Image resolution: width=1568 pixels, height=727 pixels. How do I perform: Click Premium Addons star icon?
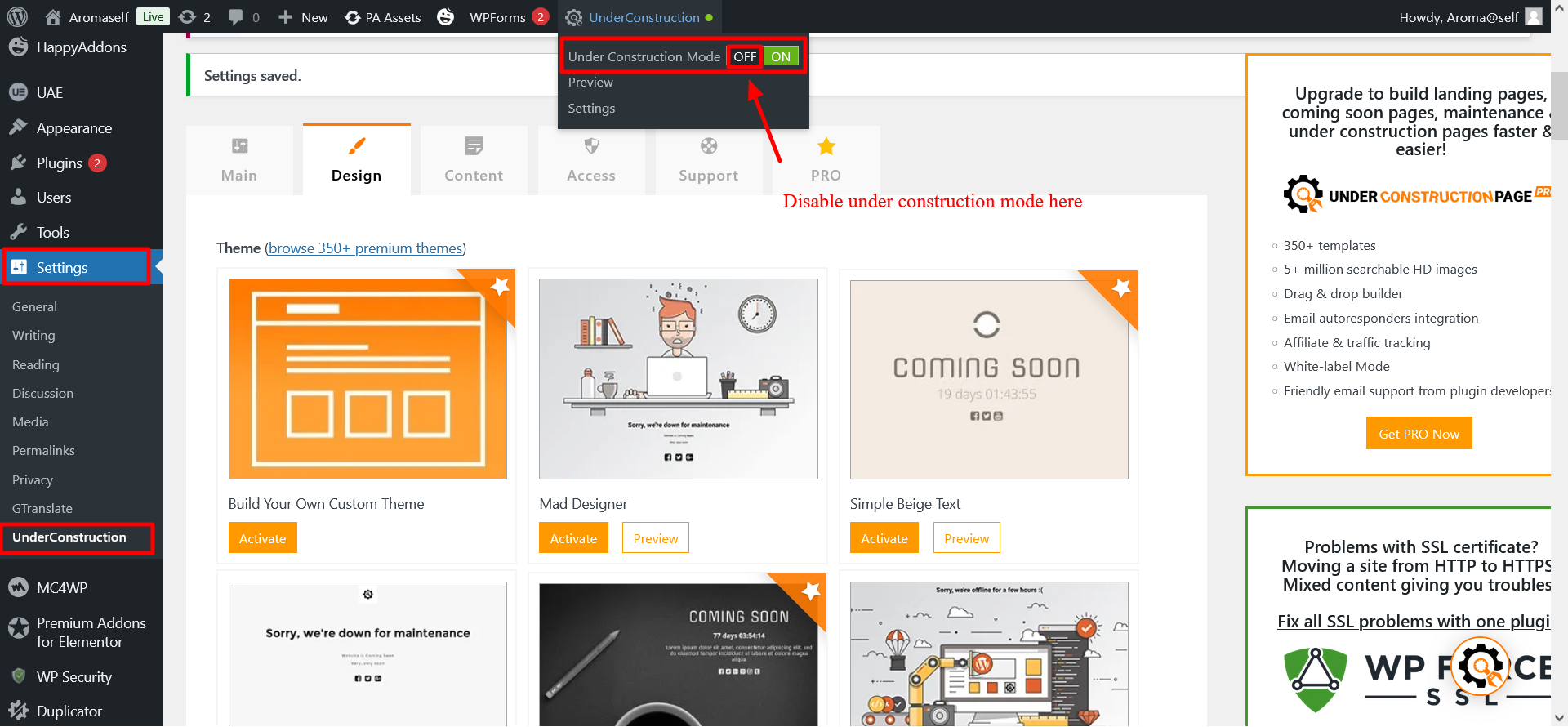[x=18, y=628]
